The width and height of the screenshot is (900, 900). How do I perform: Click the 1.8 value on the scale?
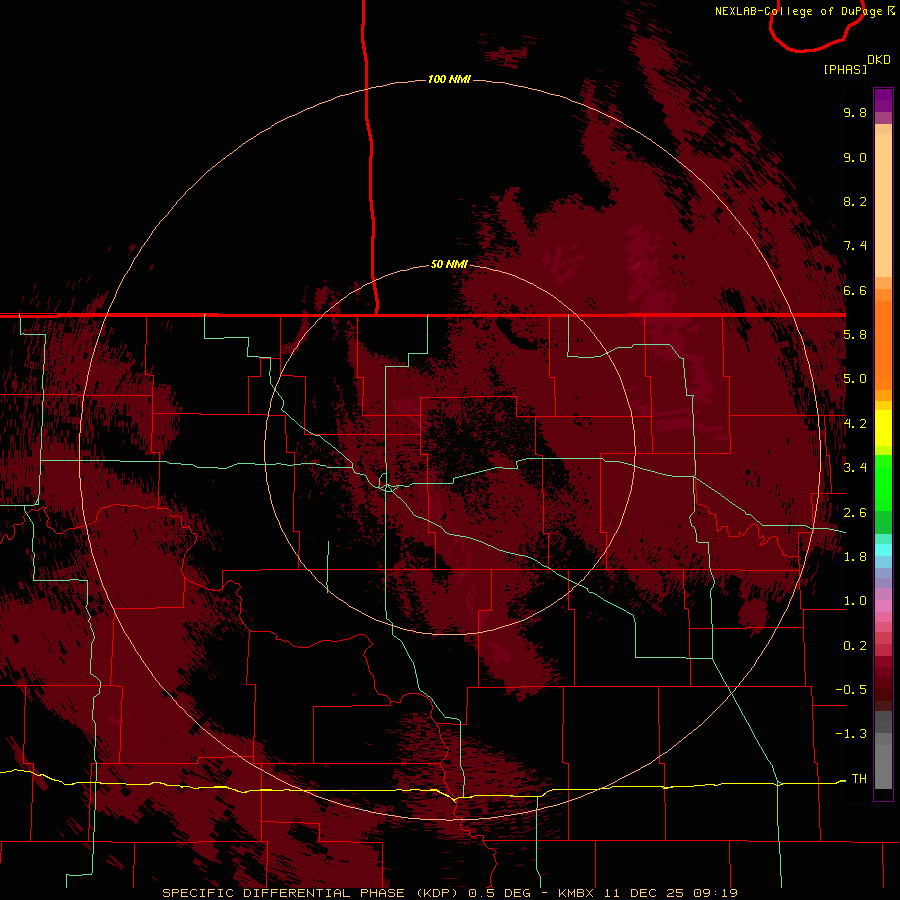[855, 557]
